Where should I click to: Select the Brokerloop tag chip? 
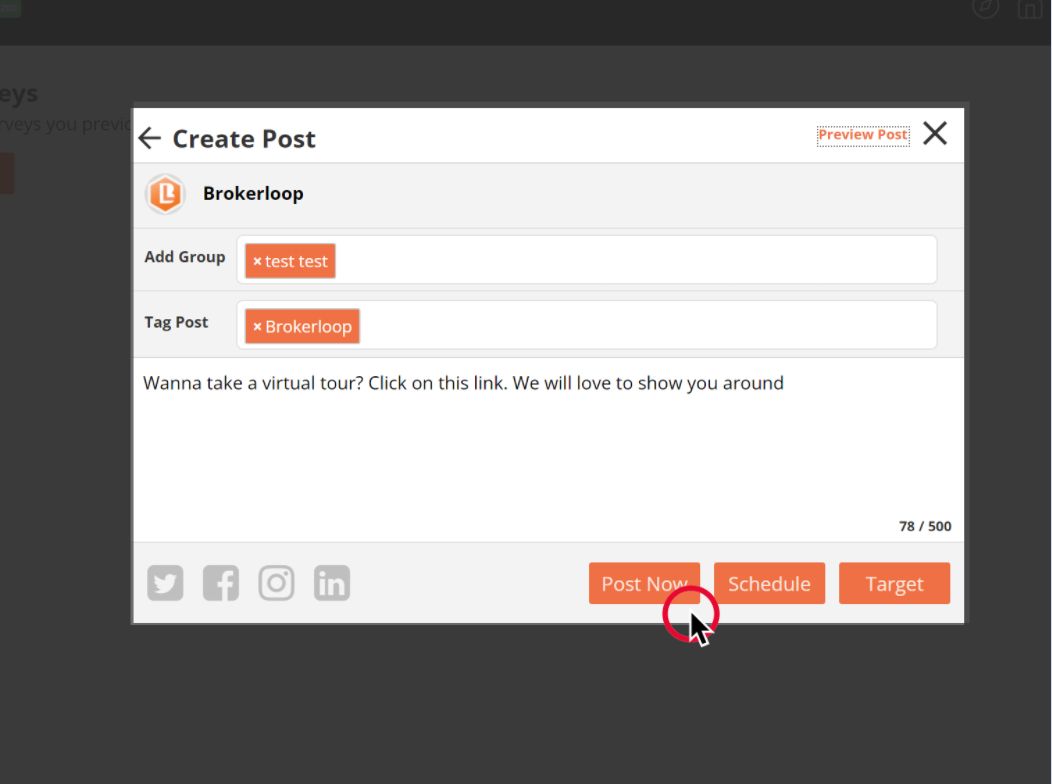coord(303,326)
